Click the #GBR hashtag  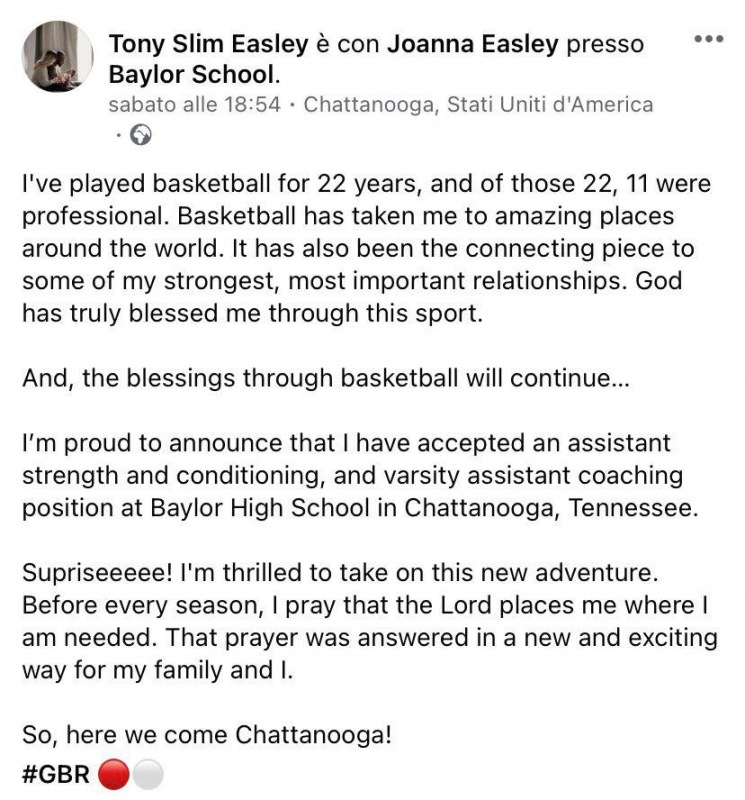tap(56, 776)
